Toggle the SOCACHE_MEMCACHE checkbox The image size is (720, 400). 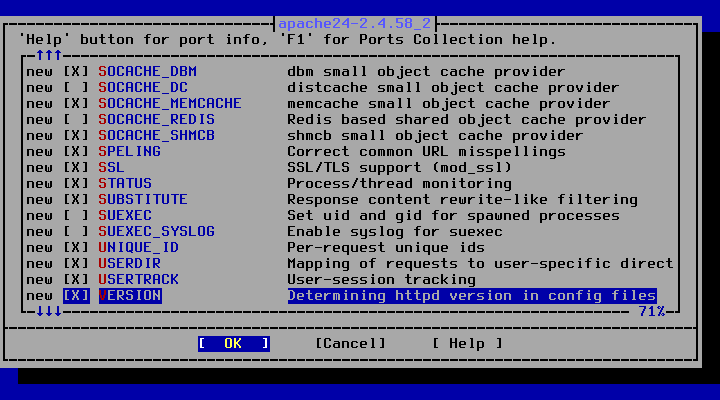76,104
